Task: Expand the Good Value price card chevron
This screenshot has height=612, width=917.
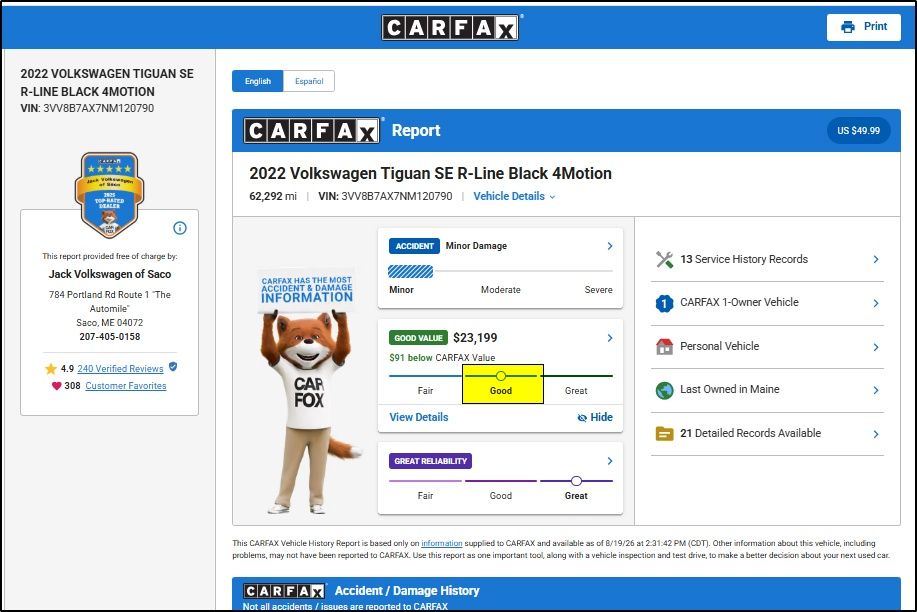Action: tap(609, 338)
